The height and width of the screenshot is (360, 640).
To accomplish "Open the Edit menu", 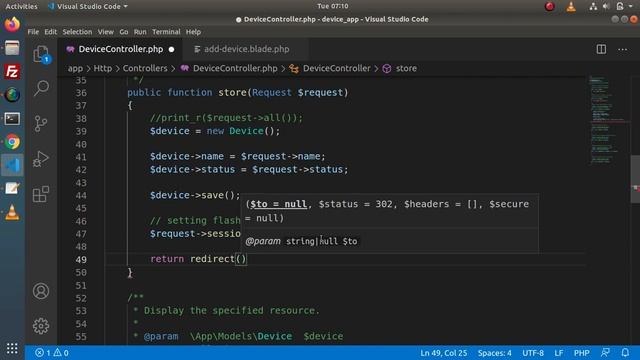I will 51,32.
